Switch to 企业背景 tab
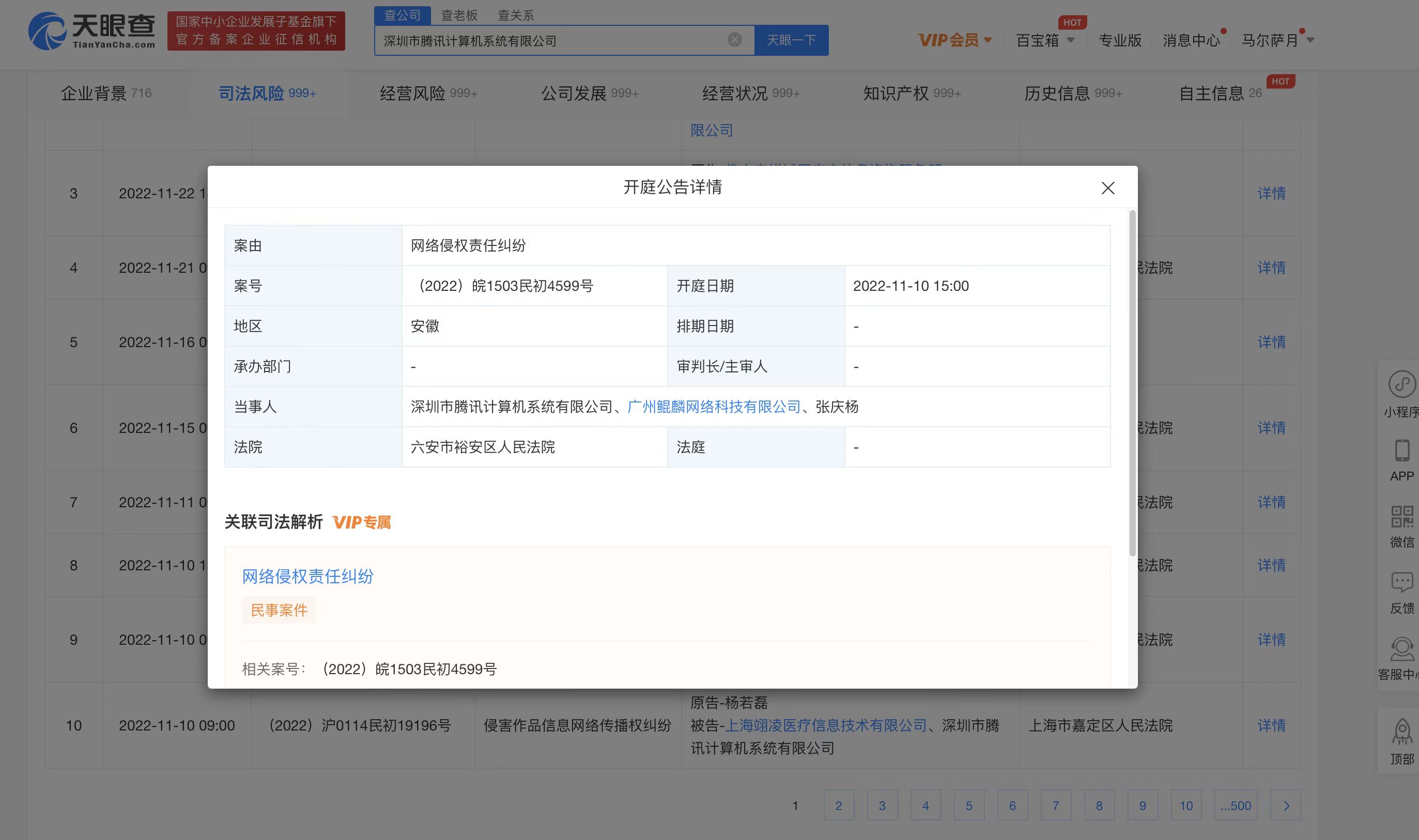This screenshot has width=1419, height=840. pos(106,93)
